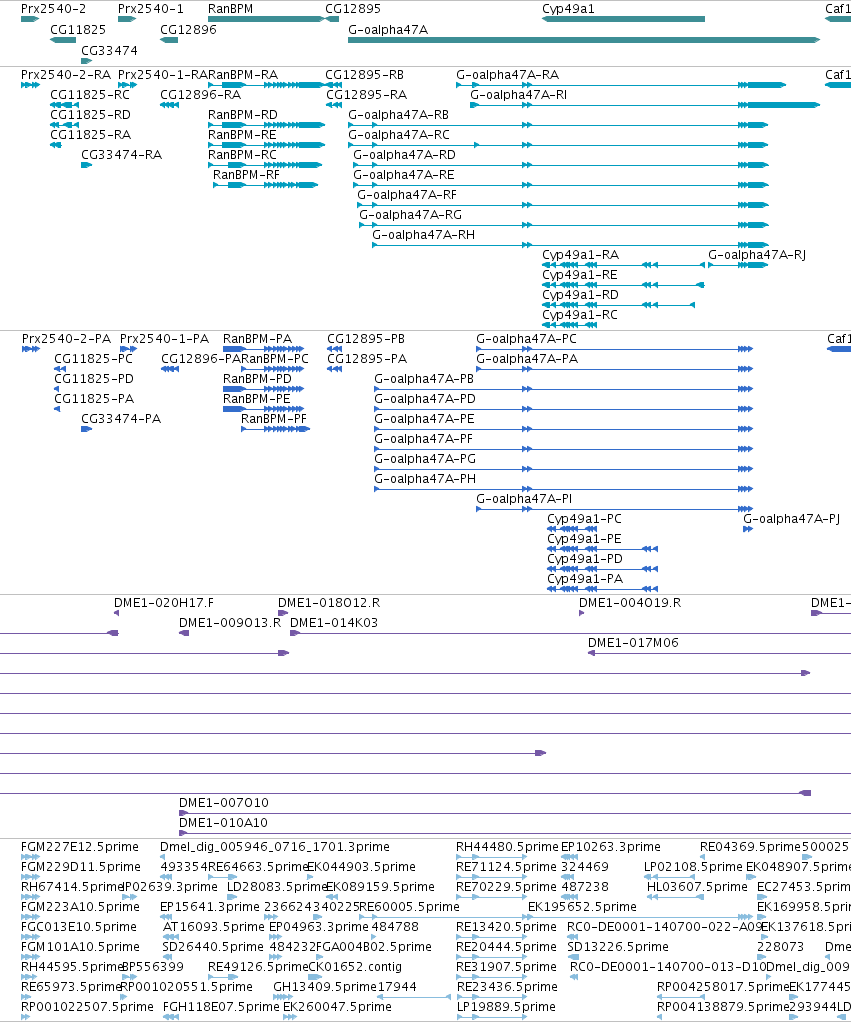Screen dimensions: 851x1022
Task: Select the G-oalpha47A-RB transcript label
Action: (399, 115)
